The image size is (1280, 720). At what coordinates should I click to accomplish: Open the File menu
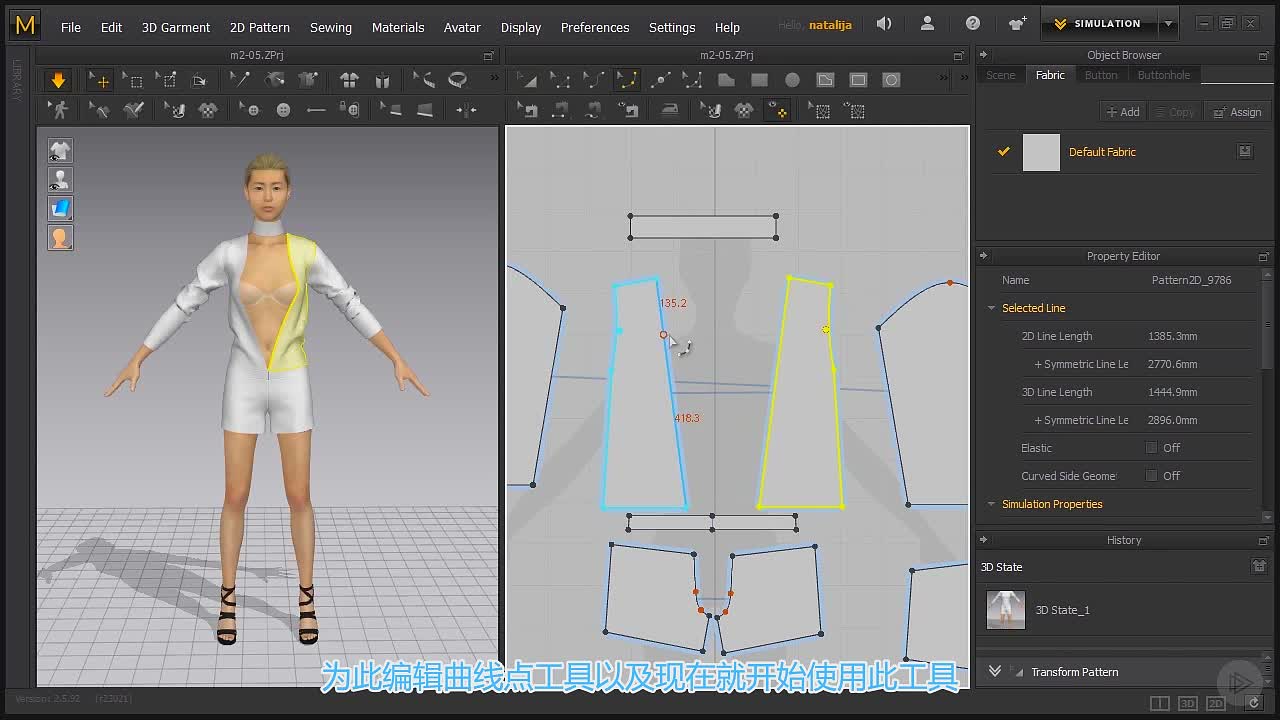[x=70, y=27]
